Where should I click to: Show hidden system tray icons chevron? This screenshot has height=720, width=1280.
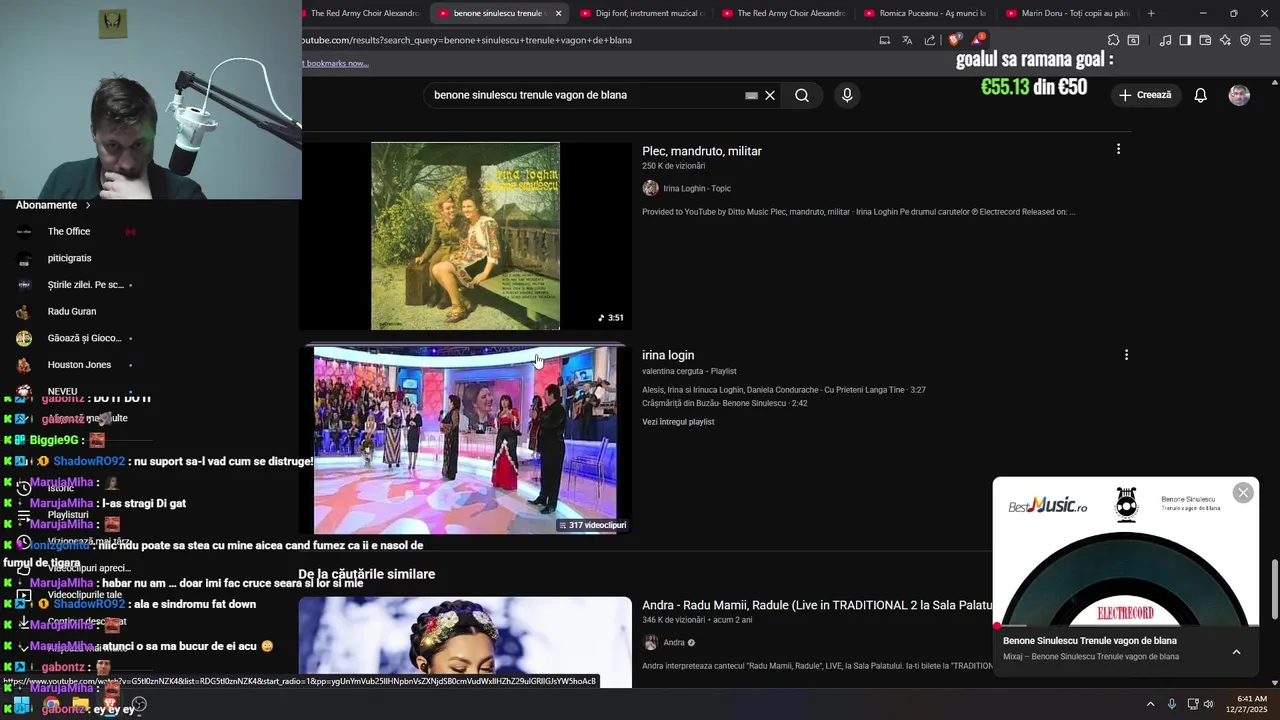coord(1150,704)
